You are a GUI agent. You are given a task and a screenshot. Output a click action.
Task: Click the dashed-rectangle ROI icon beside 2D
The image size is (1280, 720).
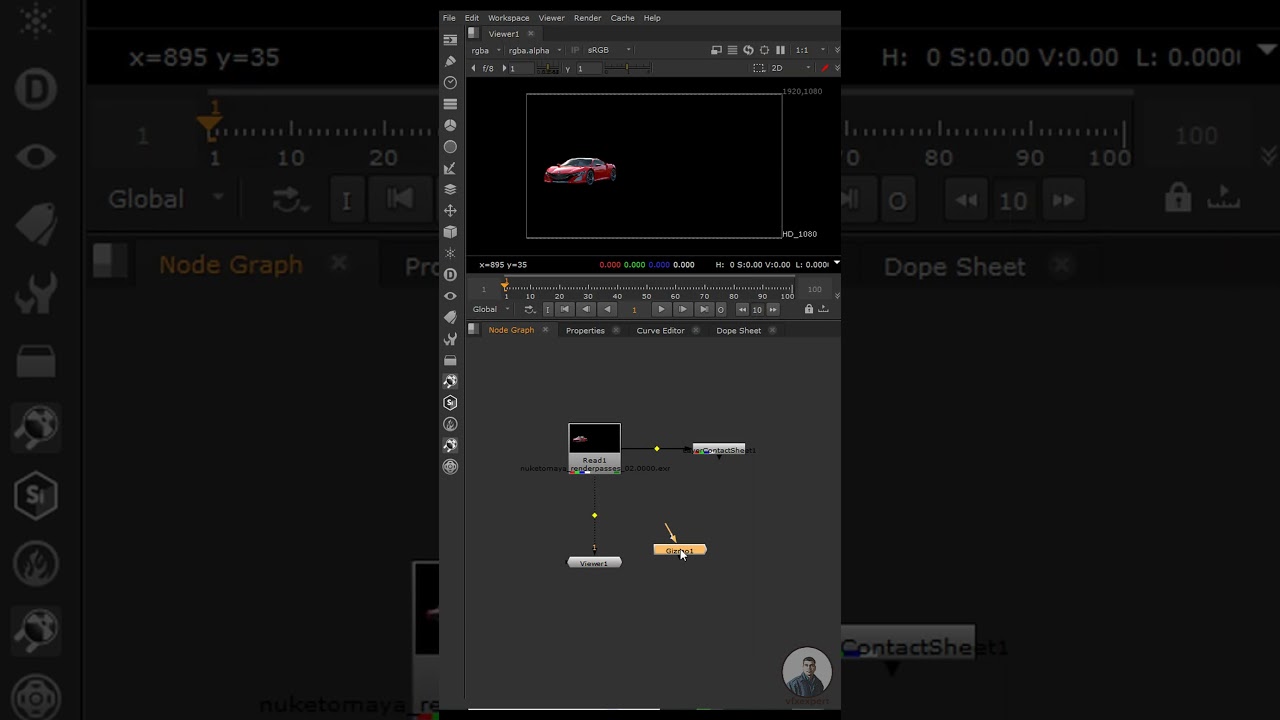[x=759, y=68]
